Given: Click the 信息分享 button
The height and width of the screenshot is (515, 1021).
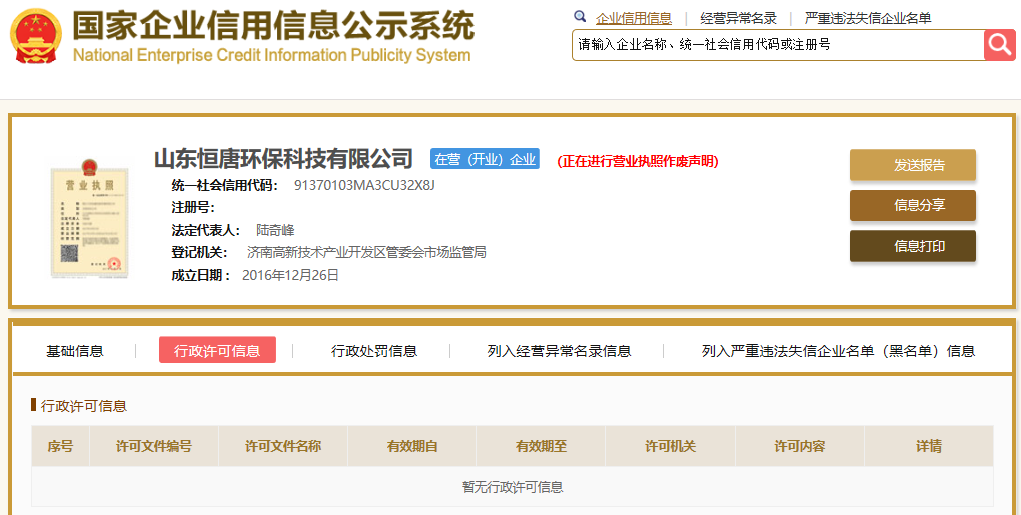Looking at the screenshot, I should tap(913, 205).
